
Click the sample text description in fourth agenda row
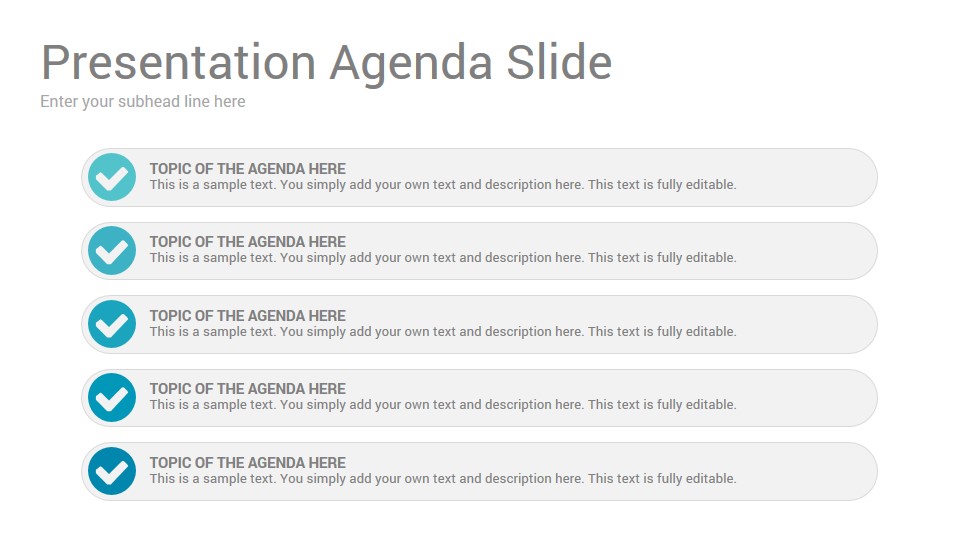coord(443,405)
